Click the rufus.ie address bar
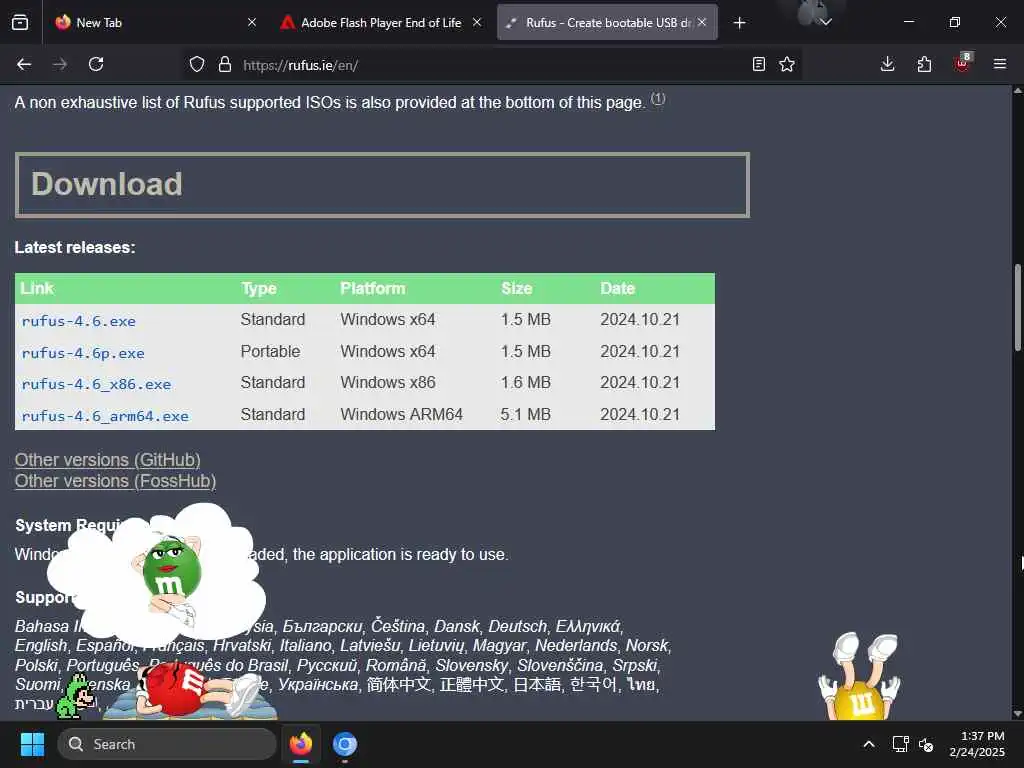 click(x=490, y=65)
